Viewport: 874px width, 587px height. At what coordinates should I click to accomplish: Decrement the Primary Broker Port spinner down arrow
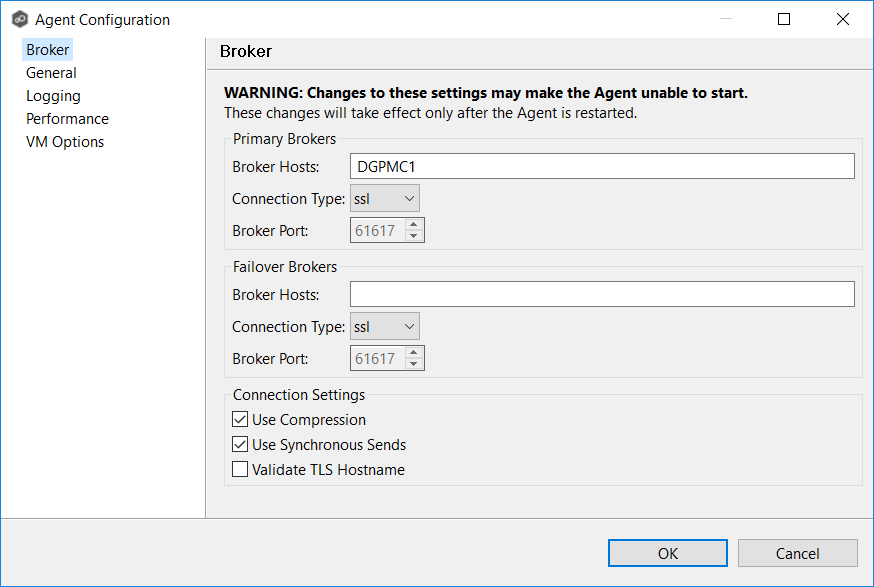tap(414, 237)
